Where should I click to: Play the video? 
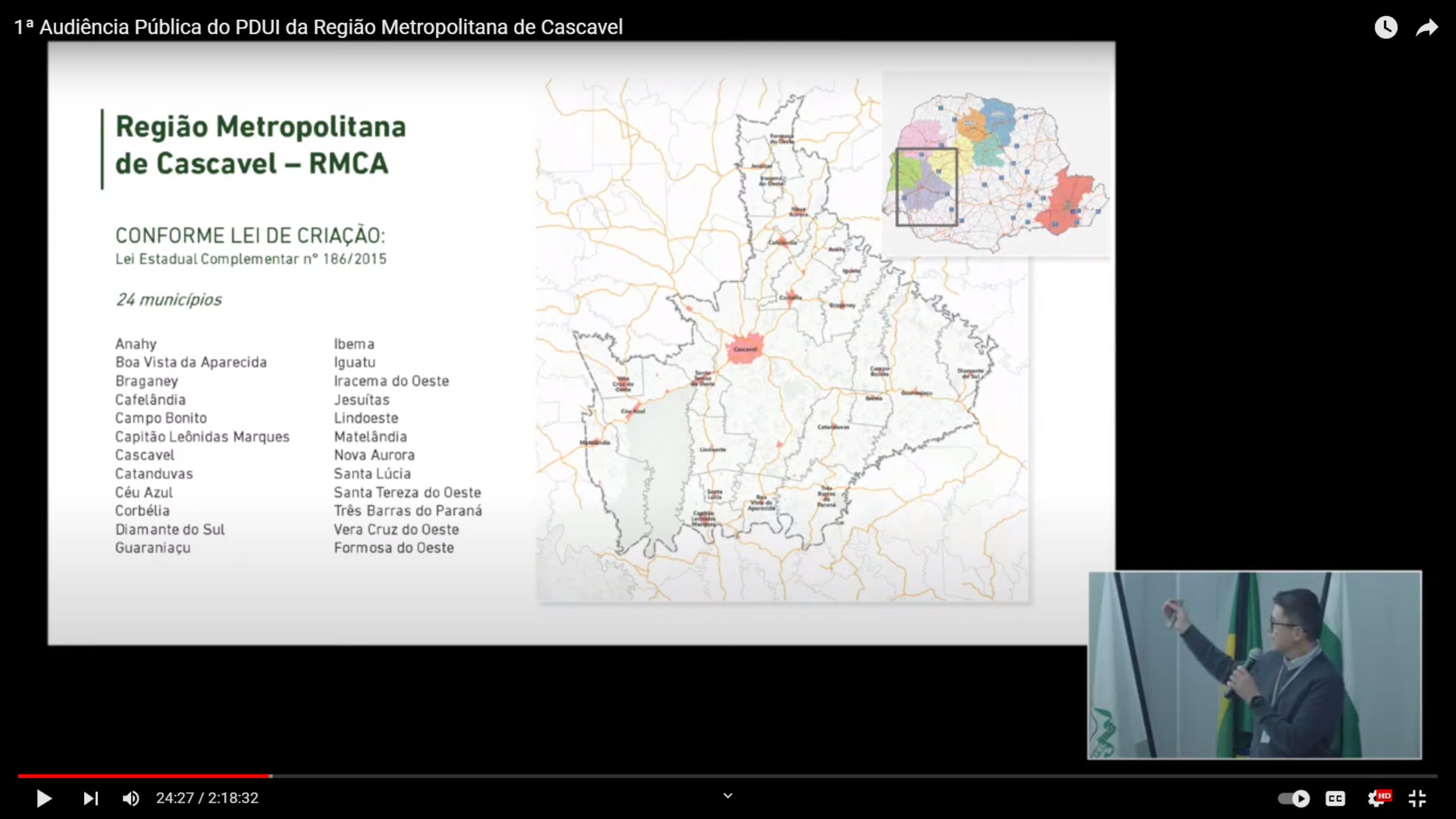click(x=44, y=799)
